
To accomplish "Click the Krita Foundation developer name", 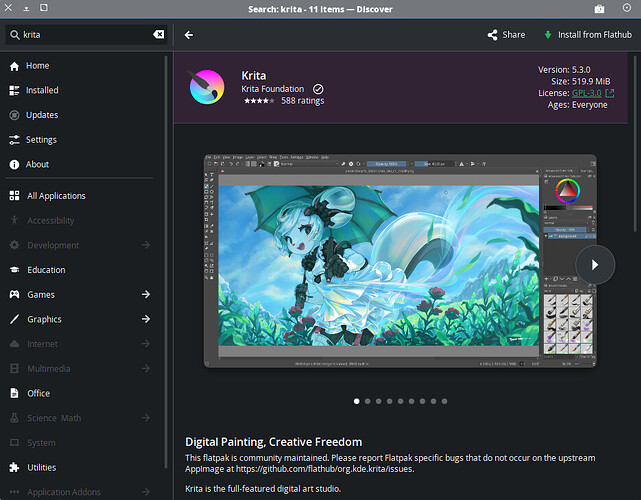I will (273, 89).
